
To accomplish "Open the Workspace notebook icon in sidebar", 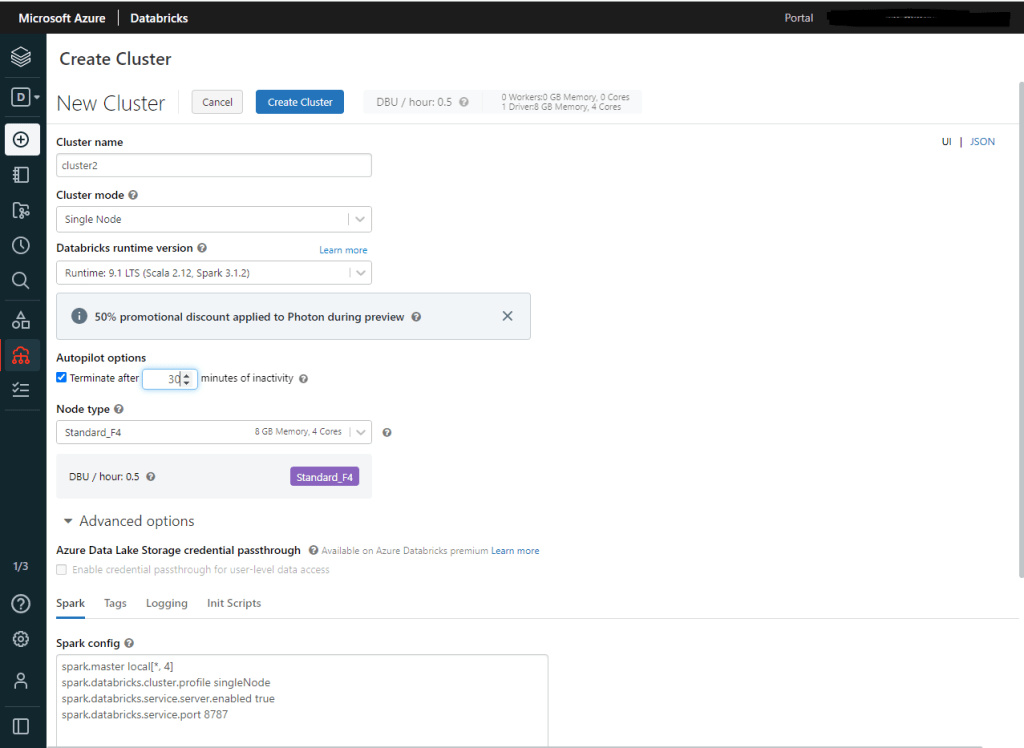I will click(21, 175).
